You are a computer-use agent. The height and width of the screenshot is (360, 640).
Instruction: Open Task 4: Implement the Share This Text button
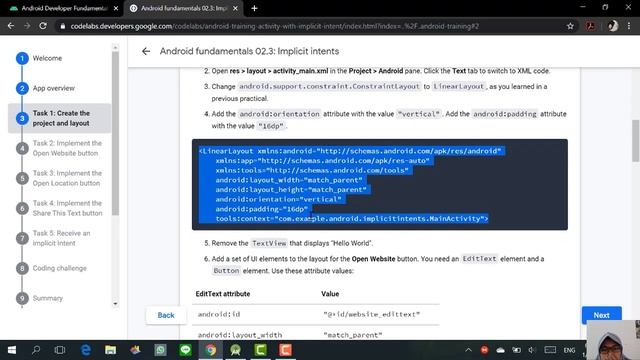click(67, 208)
